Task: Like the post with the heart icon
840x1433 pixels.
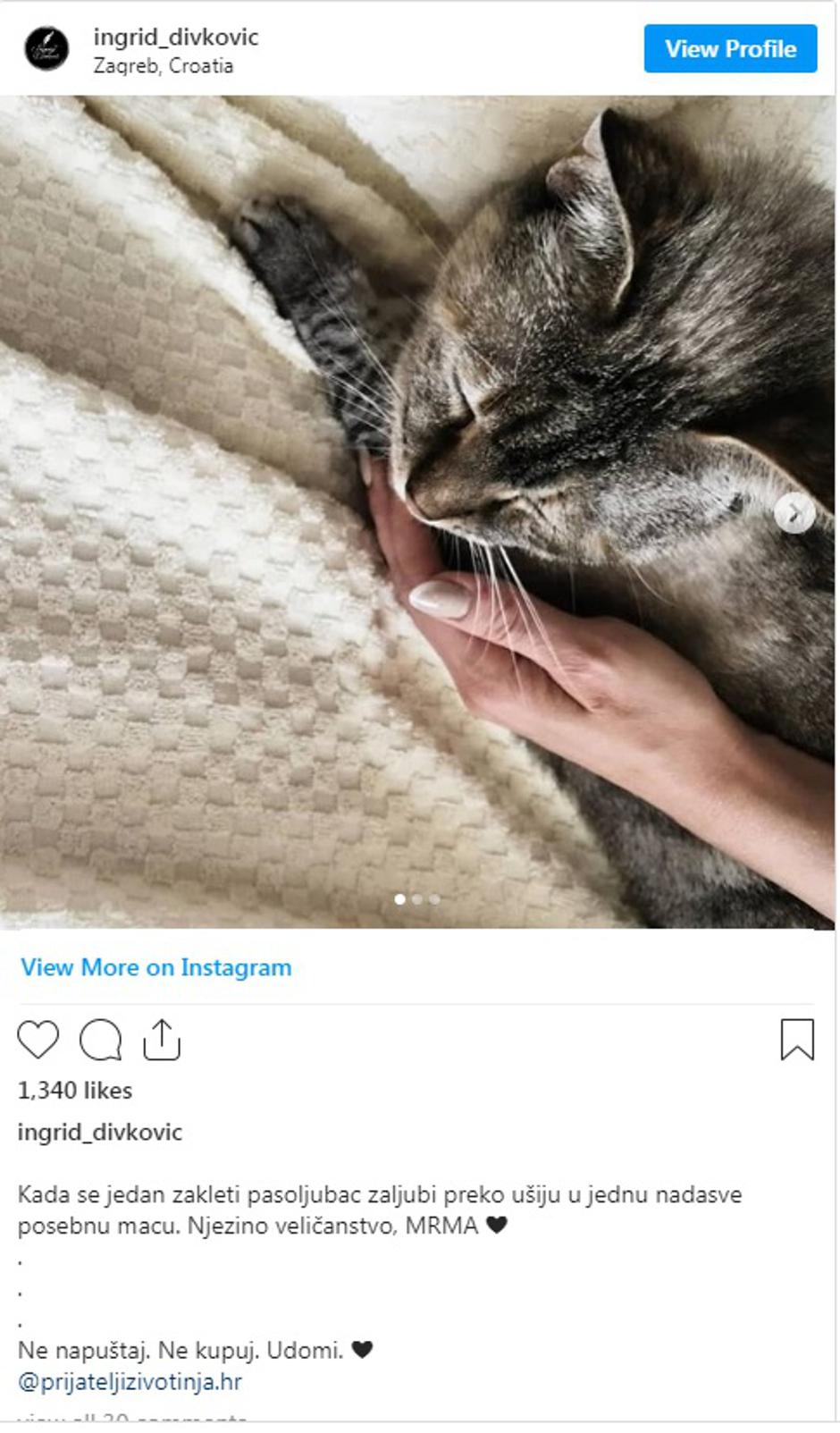Action: 38,1040
